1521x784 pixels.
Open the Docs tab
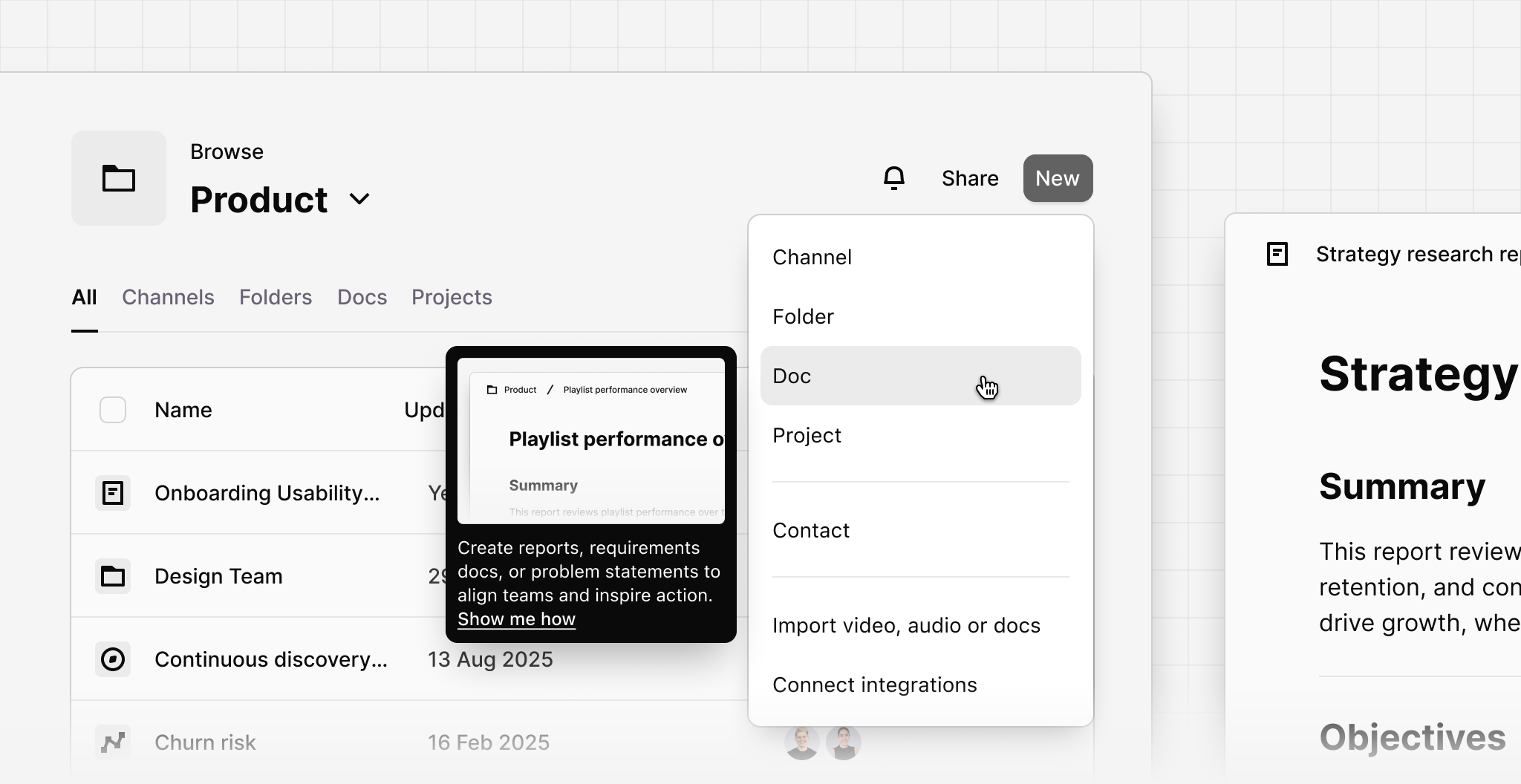click(362, 297)
